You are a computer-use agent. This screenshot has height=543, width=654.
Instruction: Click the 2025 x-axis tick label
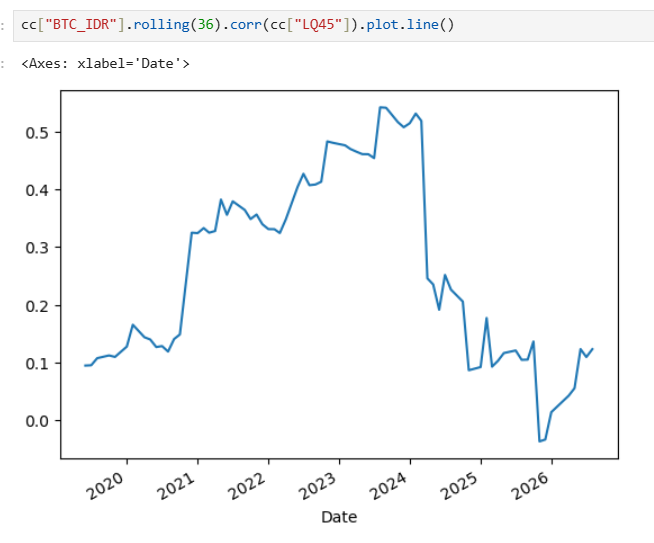460,486
